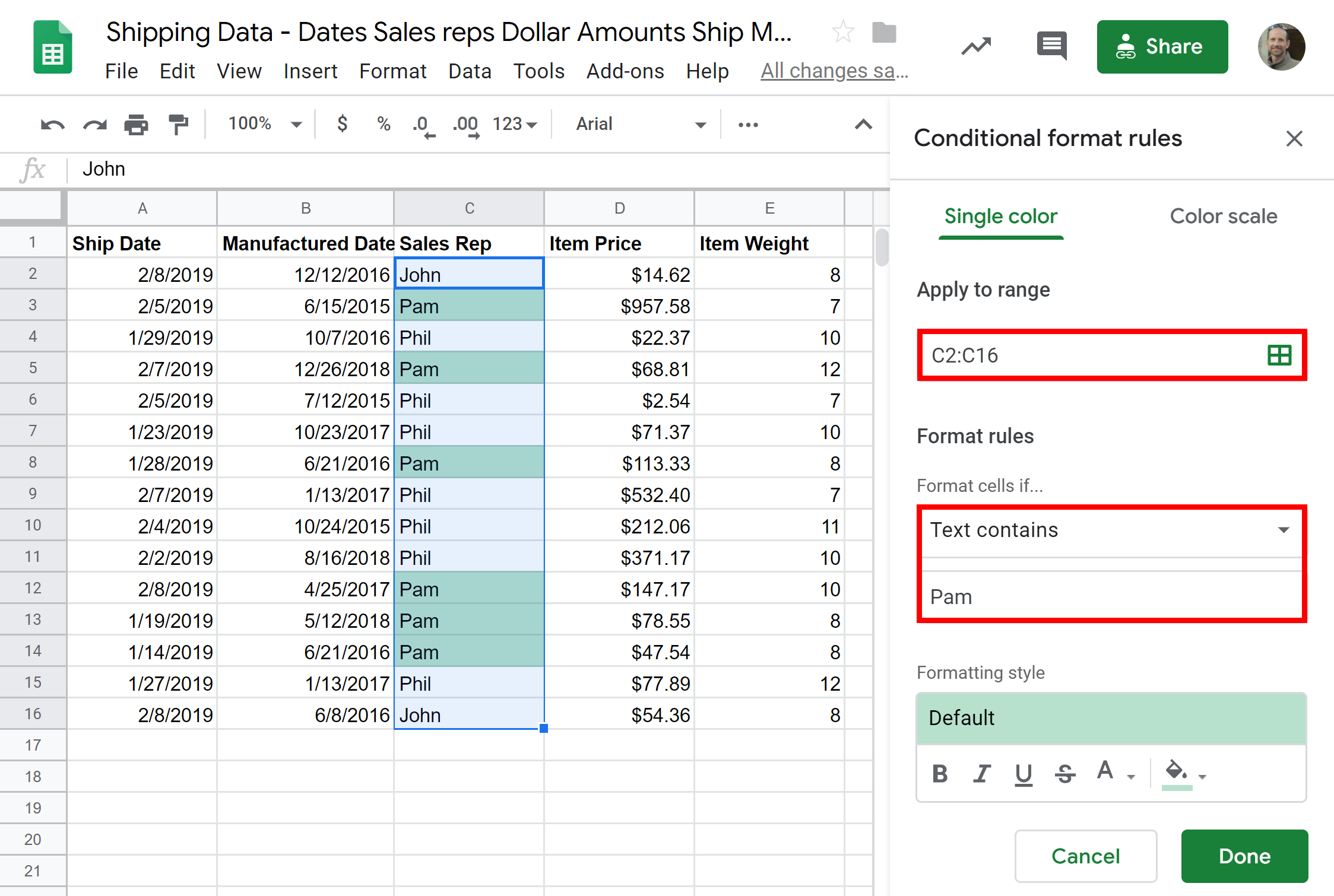Image resolution: width=1334 pixels, height=896 pixels.
Task: Click cell with $957.58
Action: [619, 306]
